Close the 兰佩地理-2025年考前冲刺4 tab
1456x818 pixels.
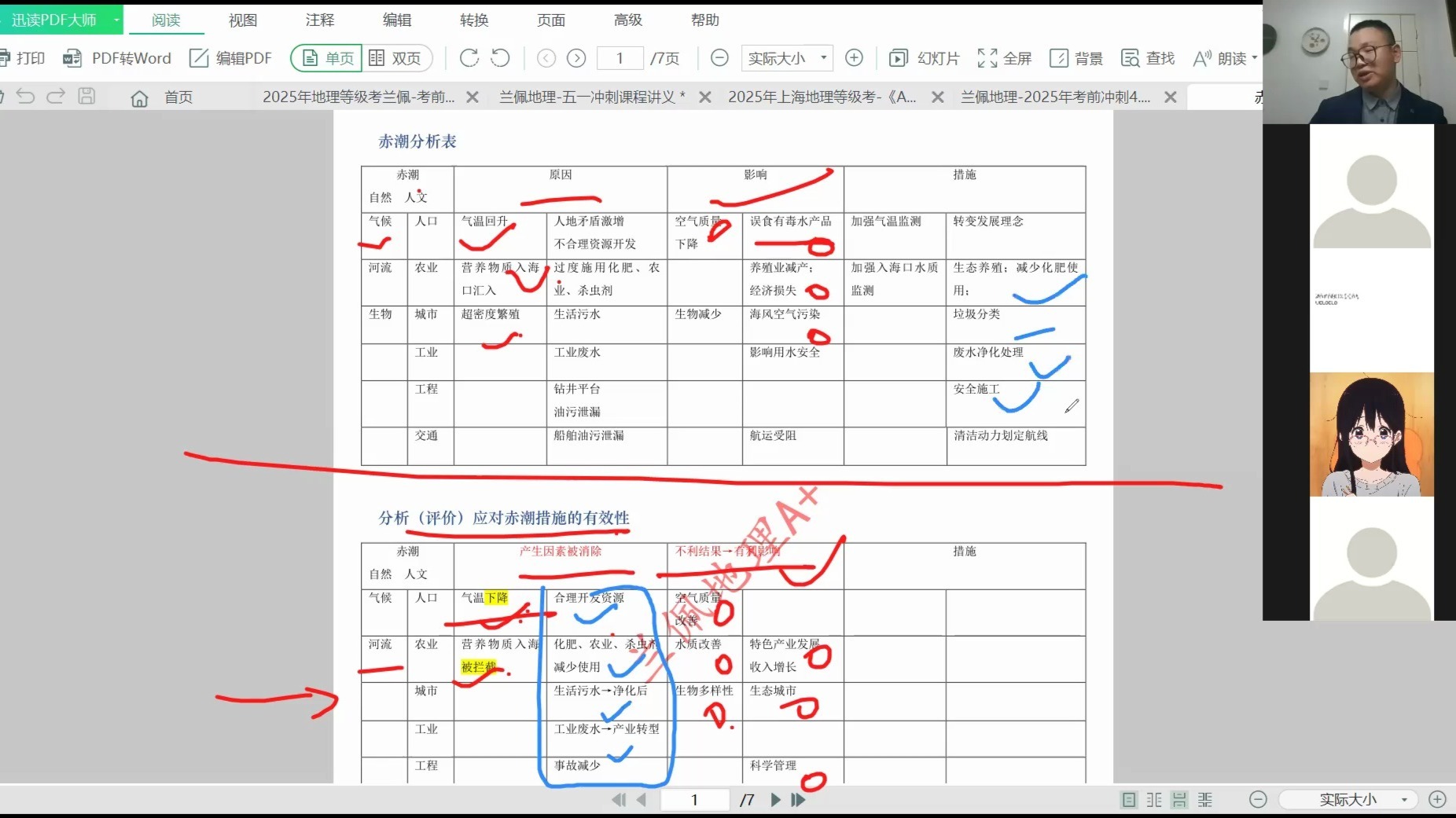(1171, 97)
